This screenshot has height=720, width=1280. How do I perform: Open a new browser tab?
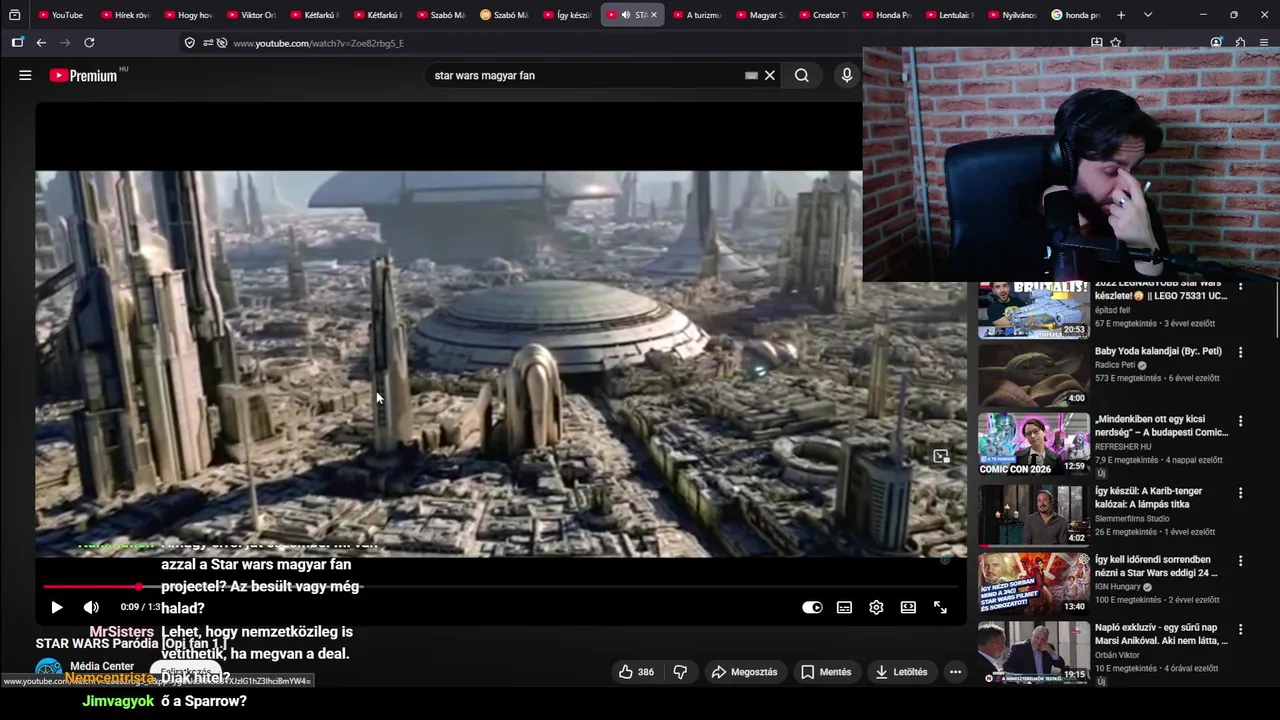coord(1121,15)
